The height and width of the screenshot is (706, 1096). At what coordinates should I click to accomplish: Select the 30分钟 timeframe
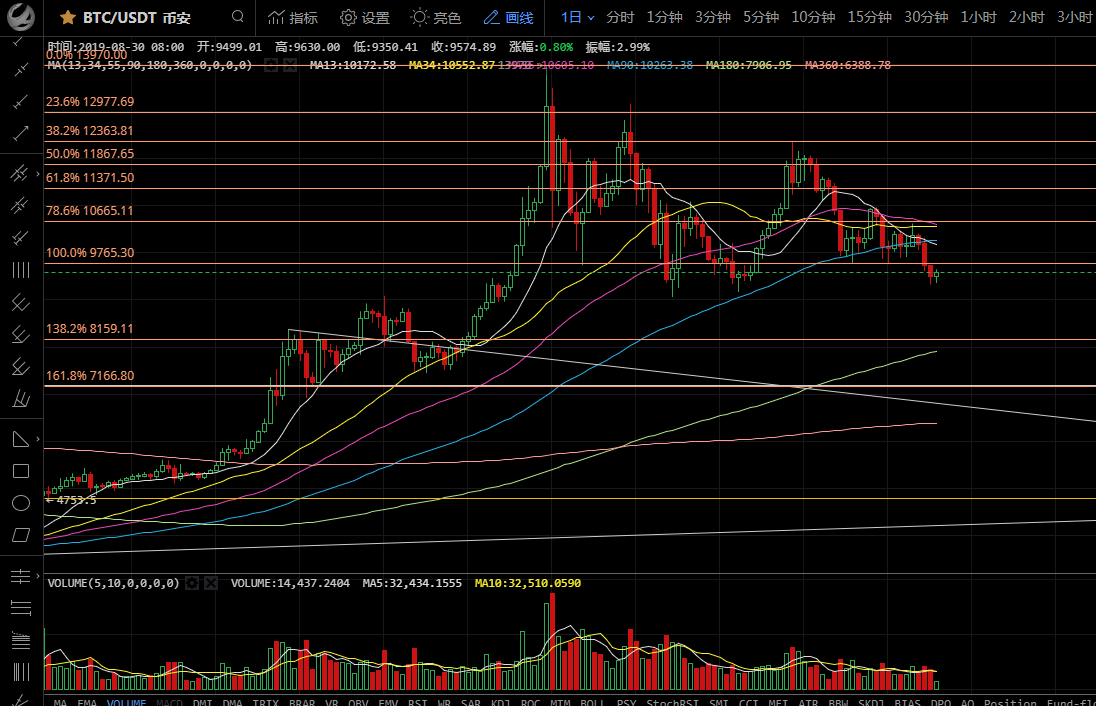tap(926, 17)
